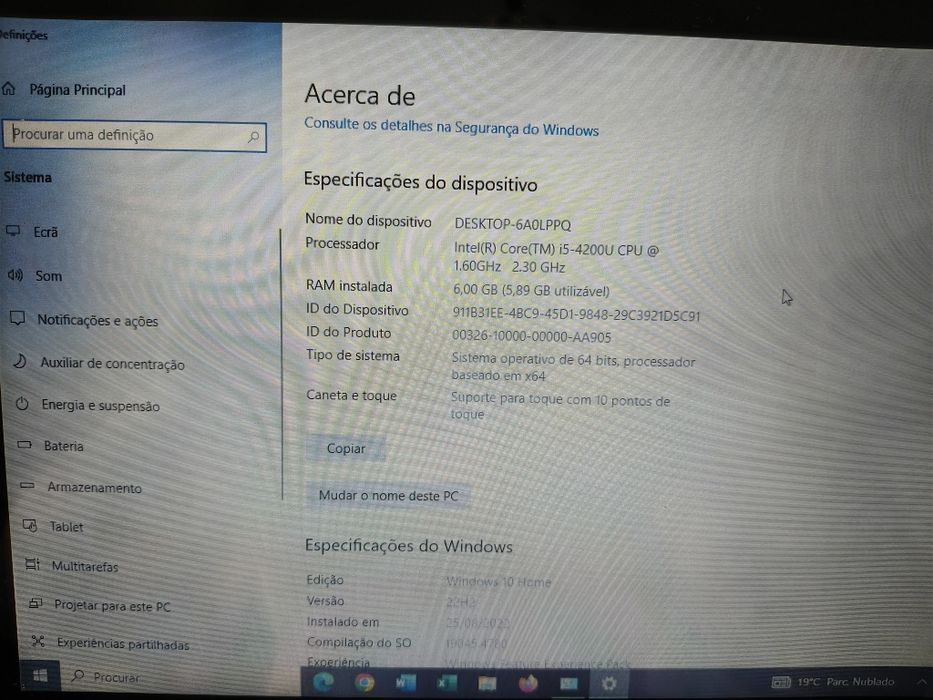The image size is (933, 700).
Task: Click the Versão label
Action: 325,601
